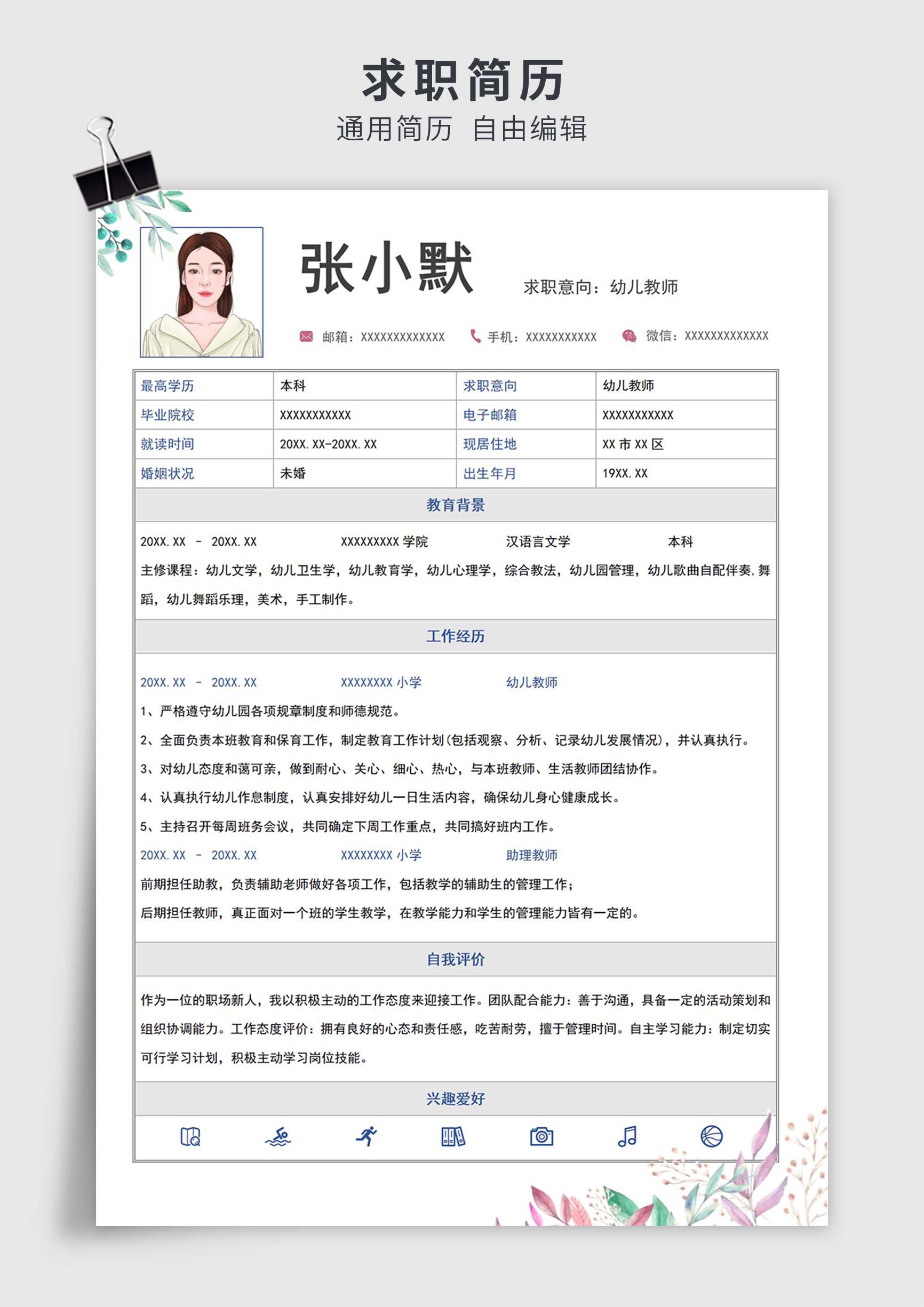Click the 邮箱 contact text

tap(383, 337)
